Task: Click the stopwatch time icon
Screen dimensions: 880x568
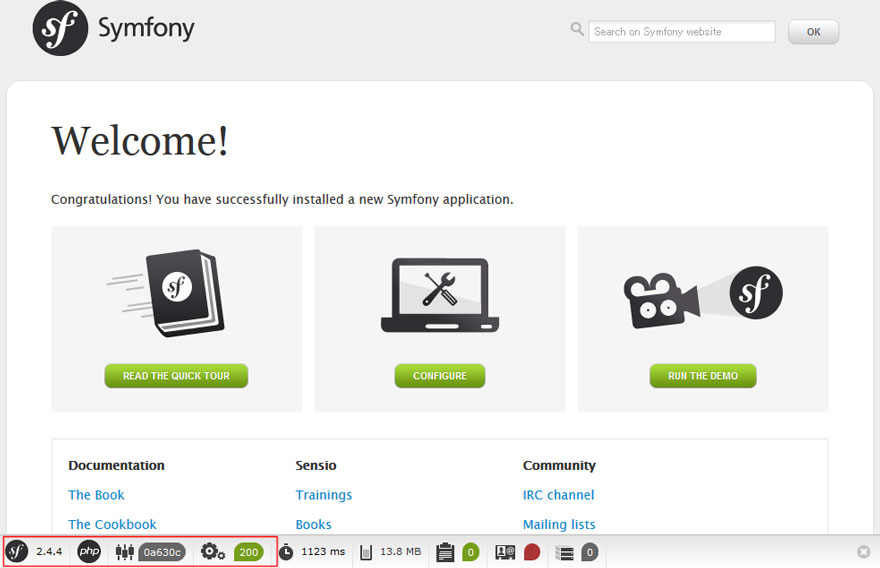Action: [286, 552]
